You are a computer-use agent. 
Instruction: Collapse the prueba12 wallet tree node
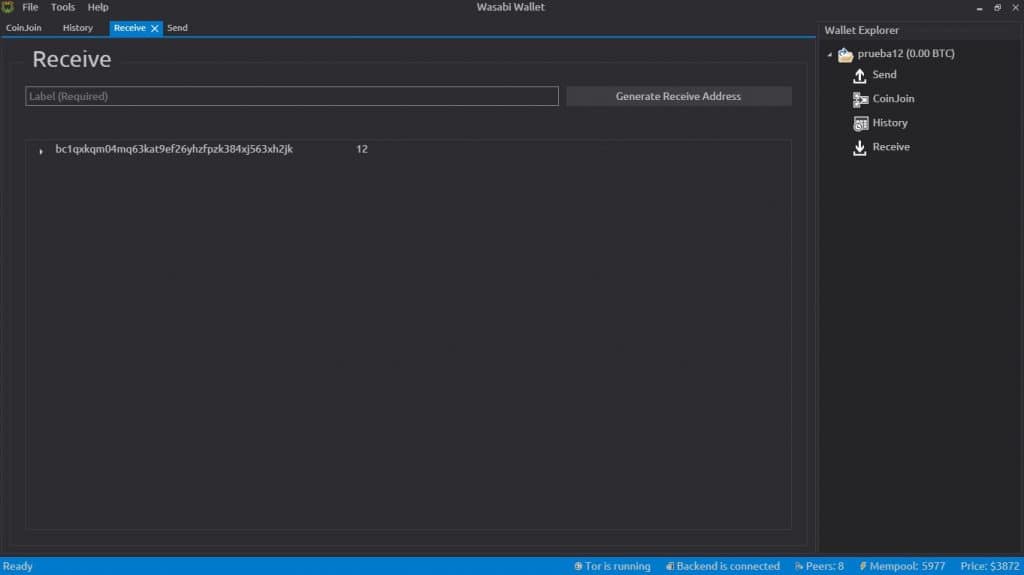[x=829, y=55]
